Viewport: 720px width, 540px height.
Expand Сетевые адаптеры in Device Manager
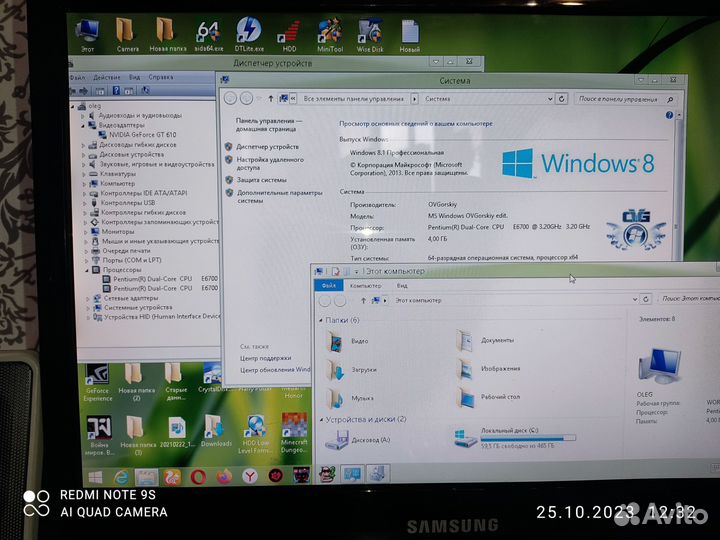pos(88,299)
